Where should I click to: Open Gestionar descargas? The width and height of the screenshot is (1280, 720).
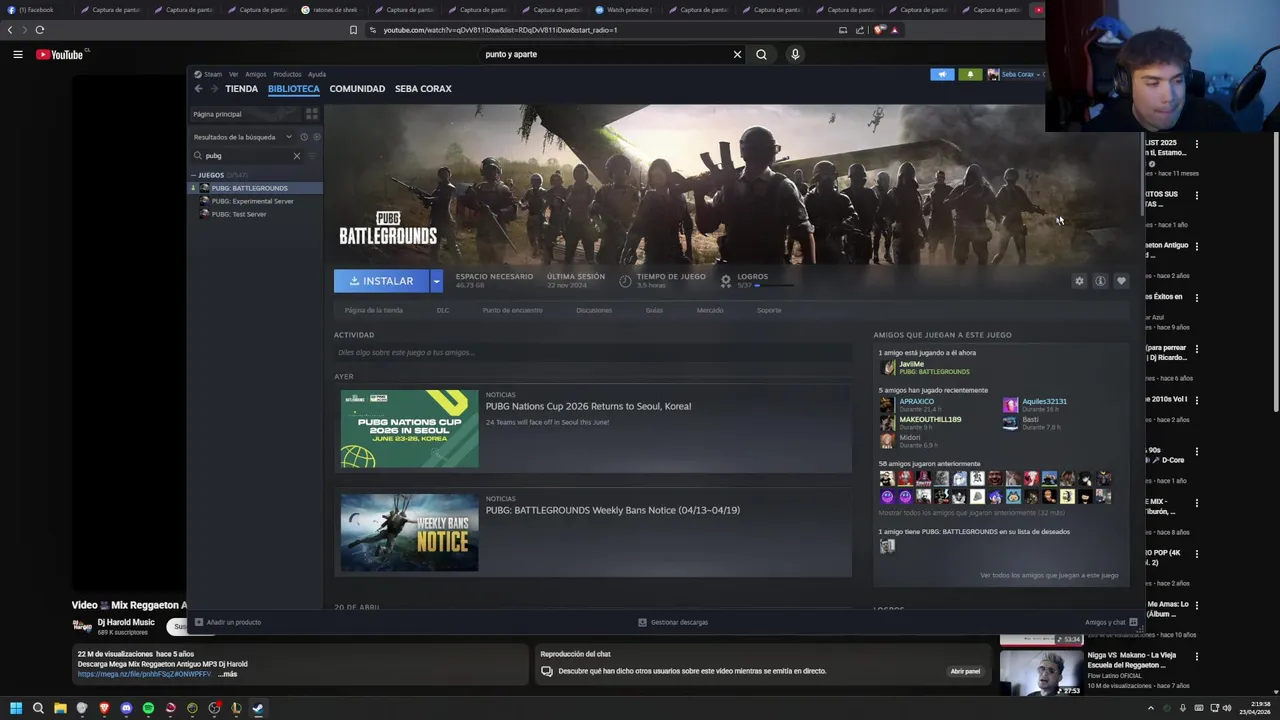[x=673, y=622]
